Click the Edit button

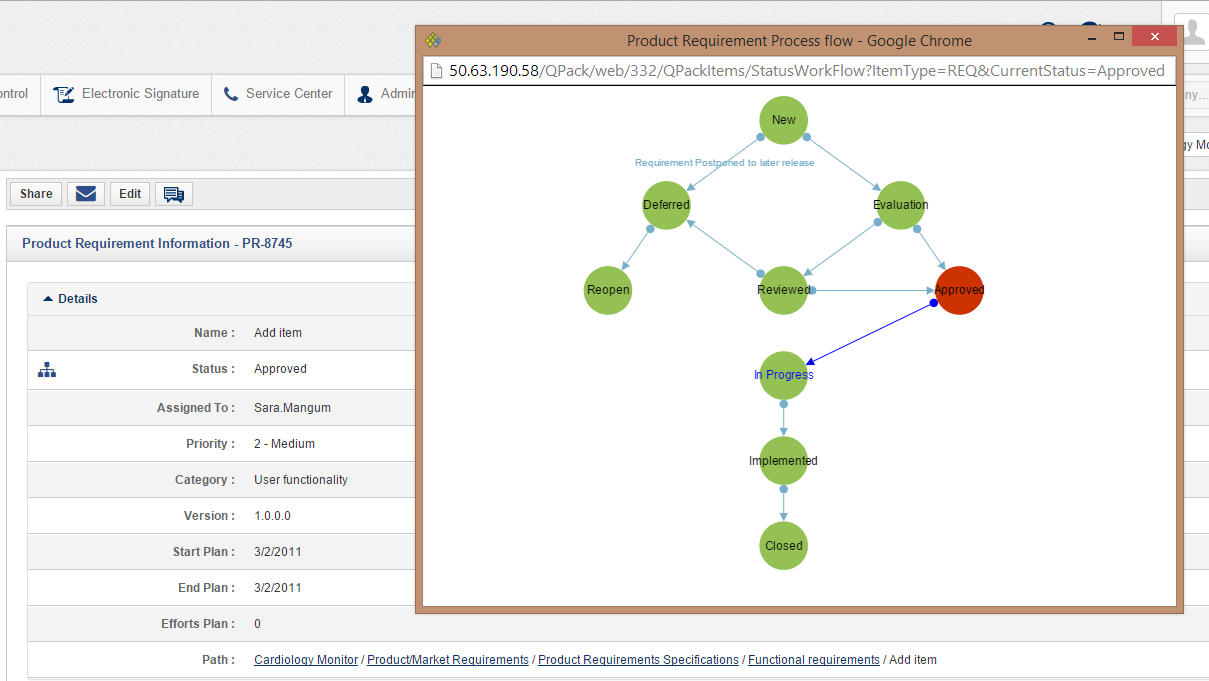(130, 194)
